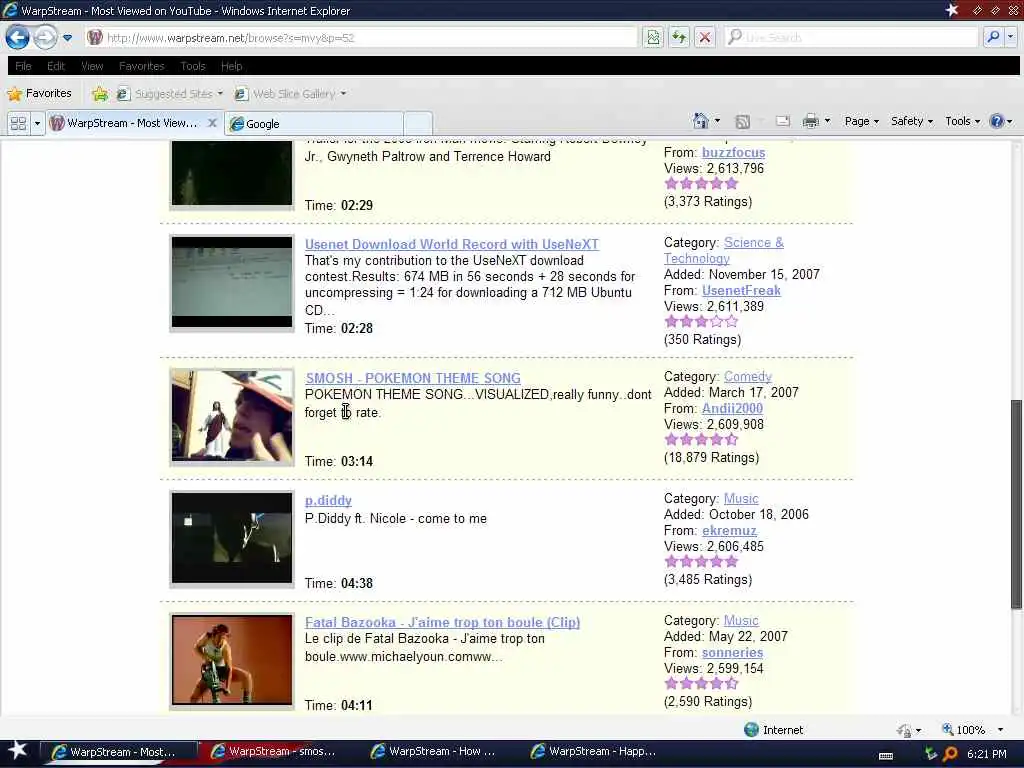Open the sonneries uploader link

click(732, 652)
